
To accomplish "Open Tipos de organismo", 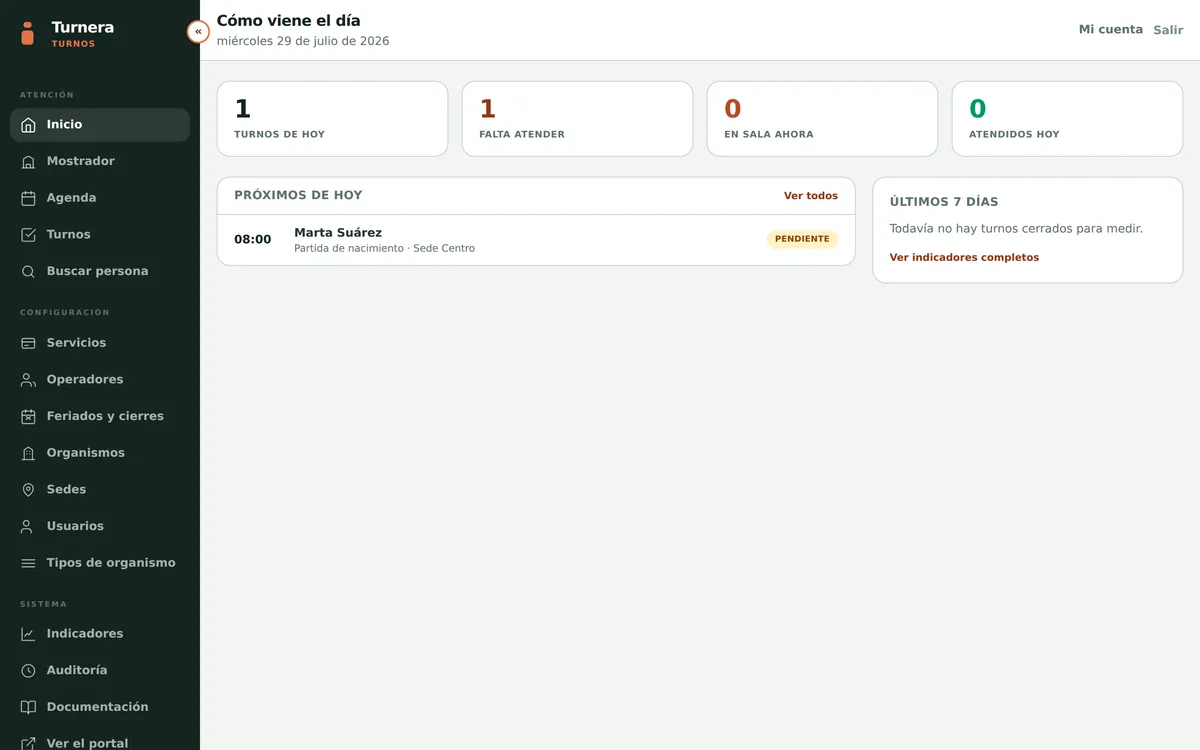I will 100,563.
